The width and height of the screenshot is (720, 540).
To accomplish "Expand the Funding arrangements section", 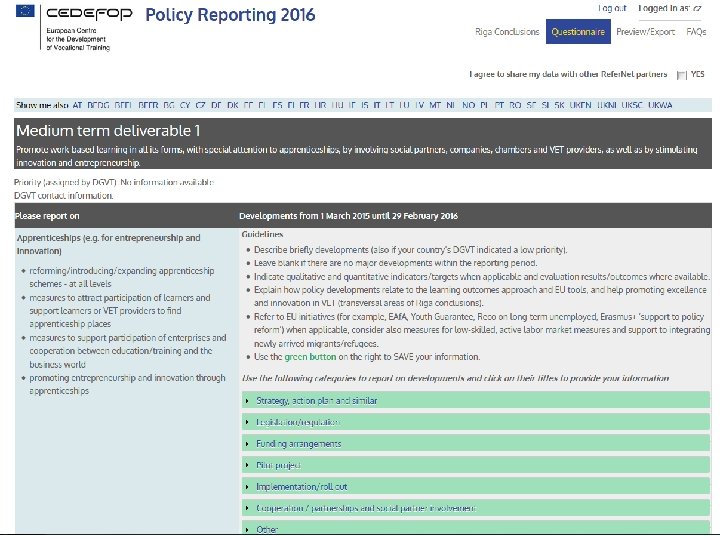I will [x=476, y=444].
